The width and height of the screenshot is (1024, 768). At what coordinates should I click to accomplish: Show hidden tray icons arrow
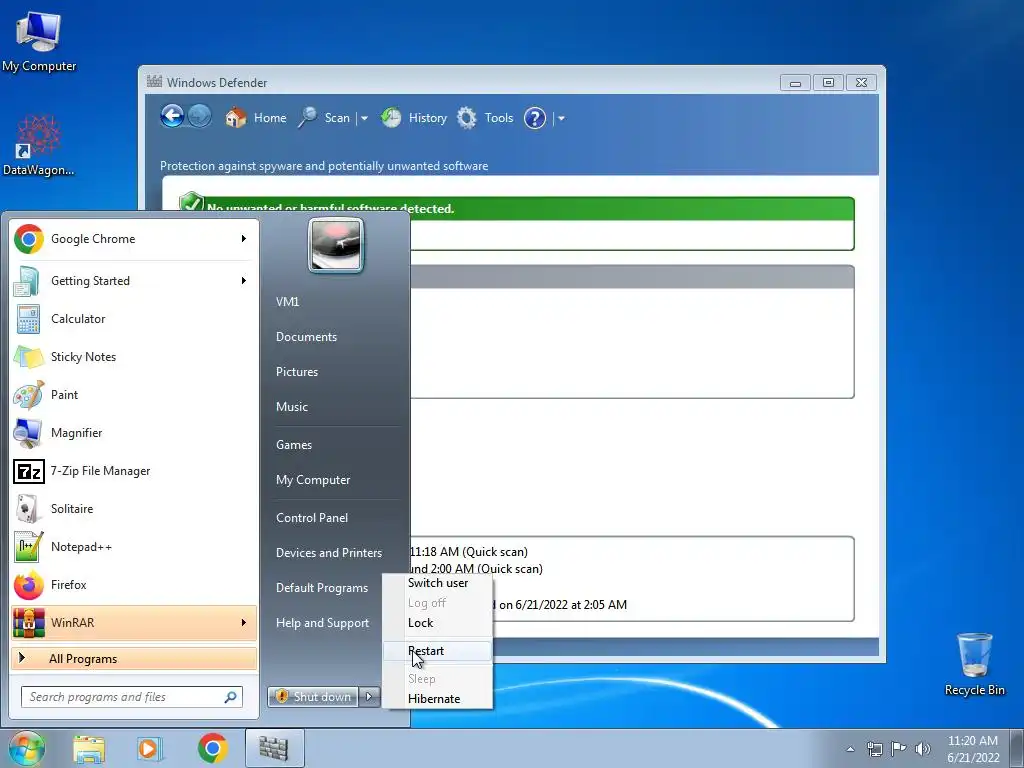(850, 749)
